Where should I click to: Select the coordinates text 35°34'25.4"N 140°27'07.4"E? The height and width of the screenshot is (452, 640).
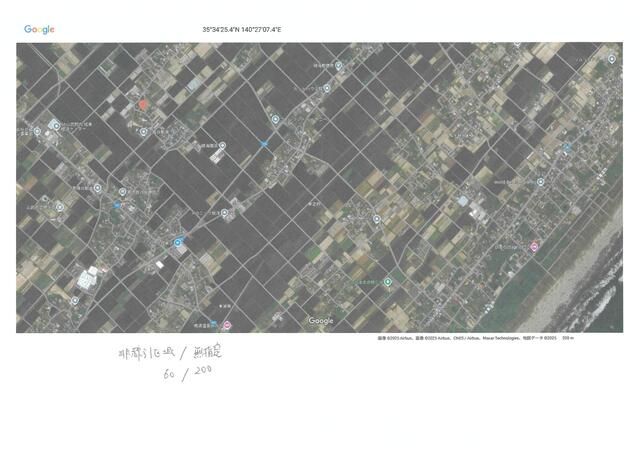[x=242, y=29]
